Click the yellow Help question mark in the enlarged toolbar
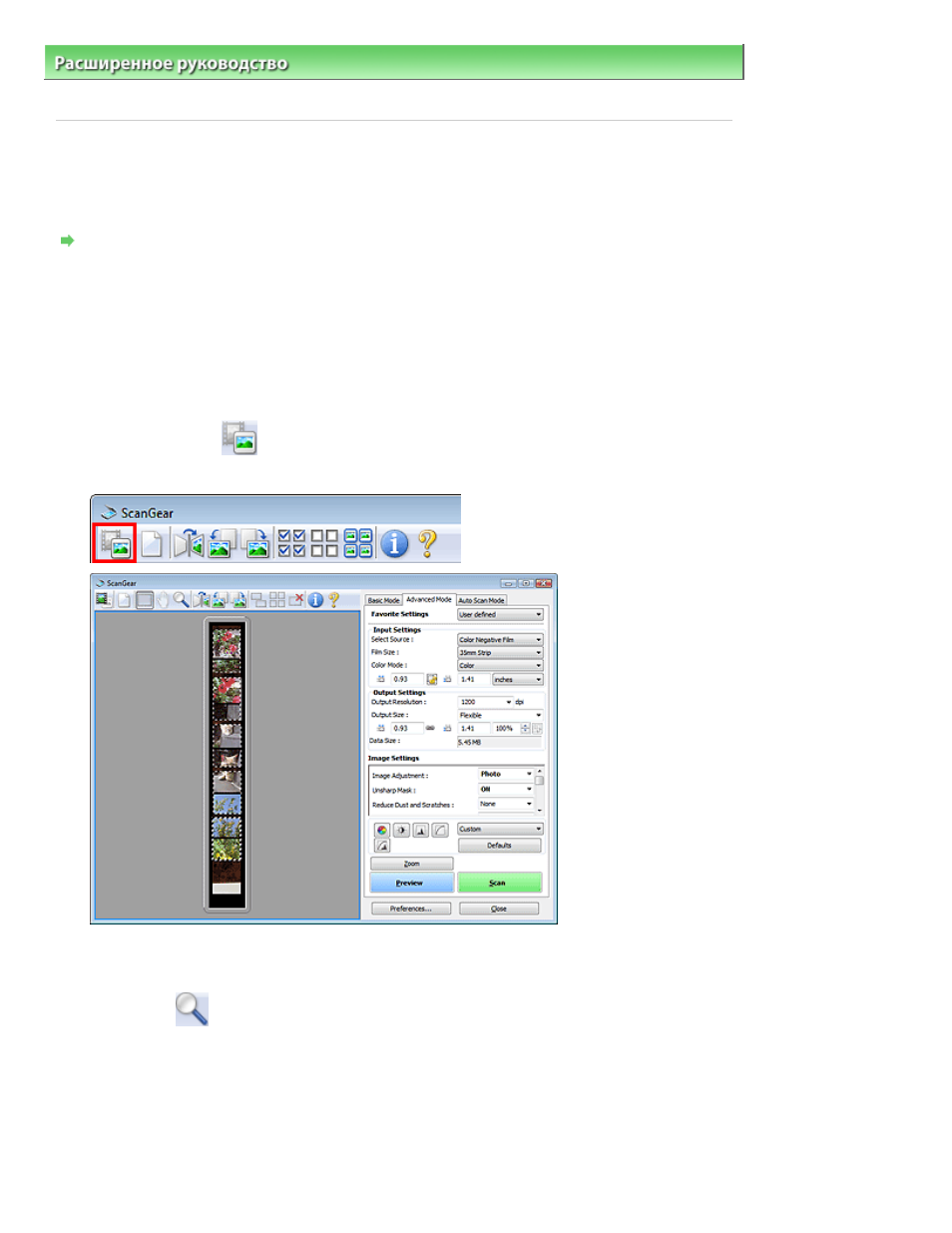 point(427,544)
